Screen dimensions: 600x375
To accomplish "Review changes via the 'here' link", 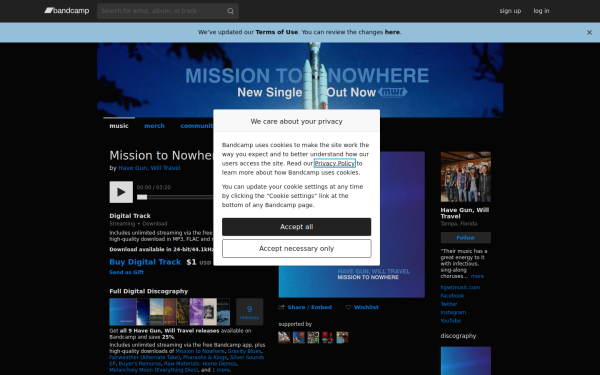I will pos(392,32).
